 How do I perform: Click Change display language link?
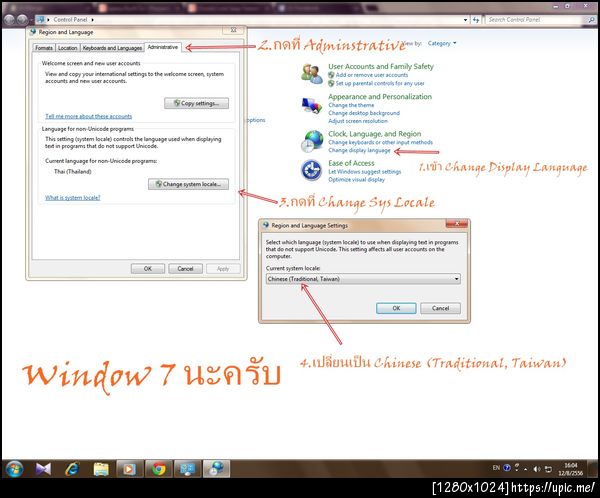[359, 150]
